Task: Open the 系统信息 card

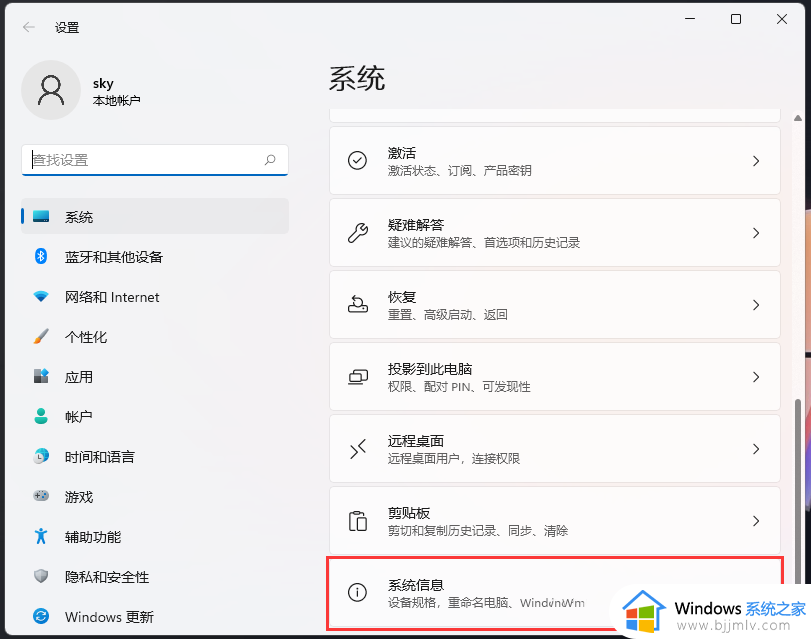Action: 554,593
